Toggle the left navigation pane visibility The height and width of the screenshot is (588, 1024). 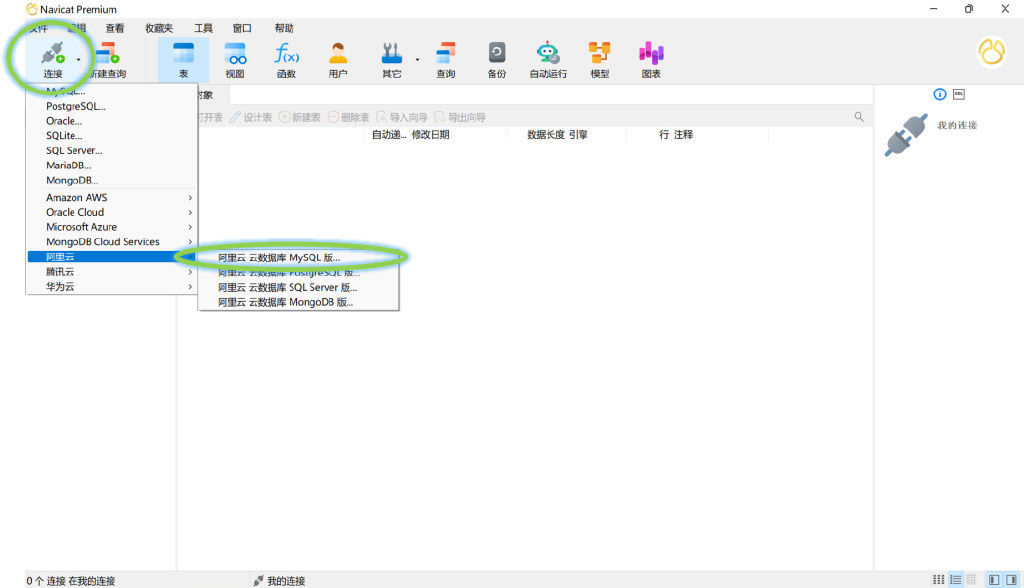(x=994, y=580)
